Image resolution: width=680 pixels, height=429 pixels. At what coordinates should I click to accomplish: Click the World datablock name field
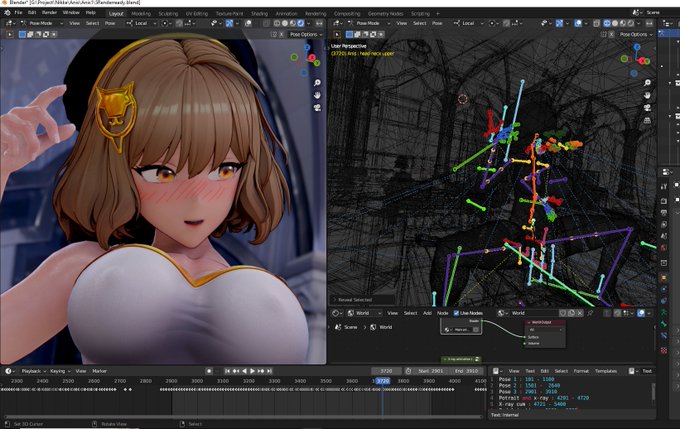pyautogui.click(x=533, y=313)
